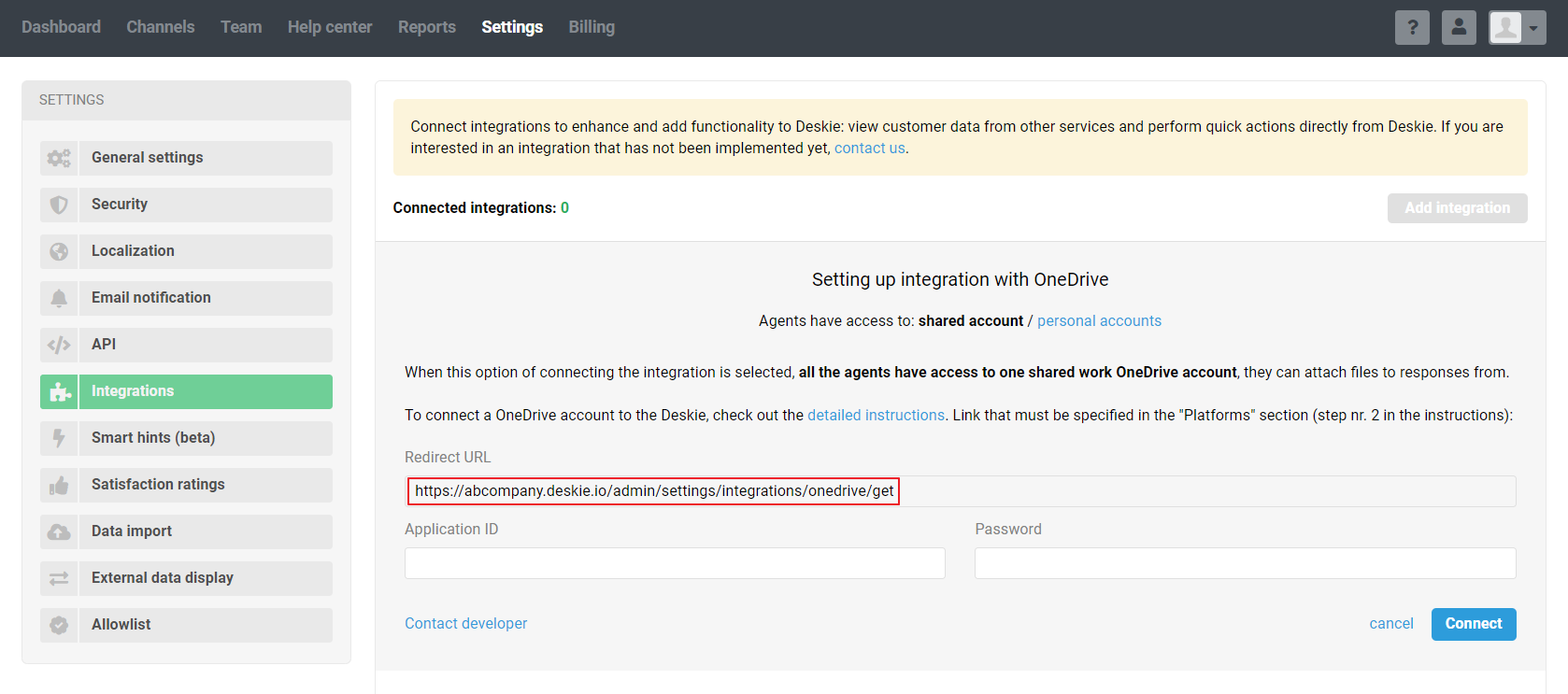Expand the account avatar dropdown

coord(1518,27)
